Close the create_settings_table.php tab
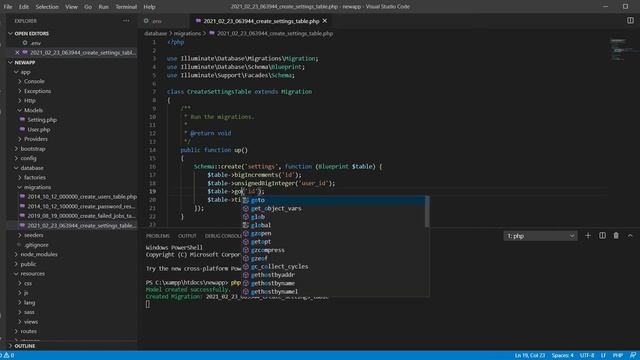Screen dimensions: 640x360 (325, 21)
